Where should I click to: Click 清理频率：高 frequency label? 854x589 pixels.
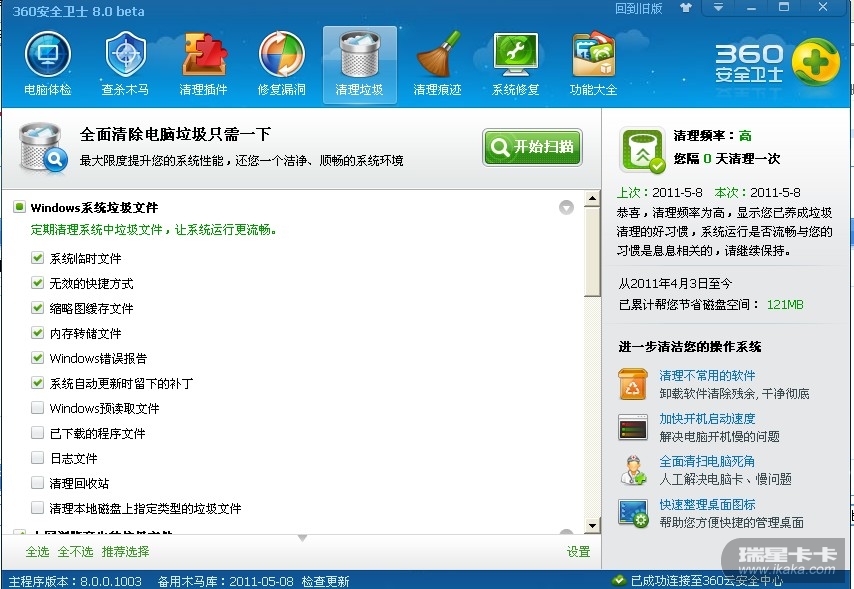[712, 135]
